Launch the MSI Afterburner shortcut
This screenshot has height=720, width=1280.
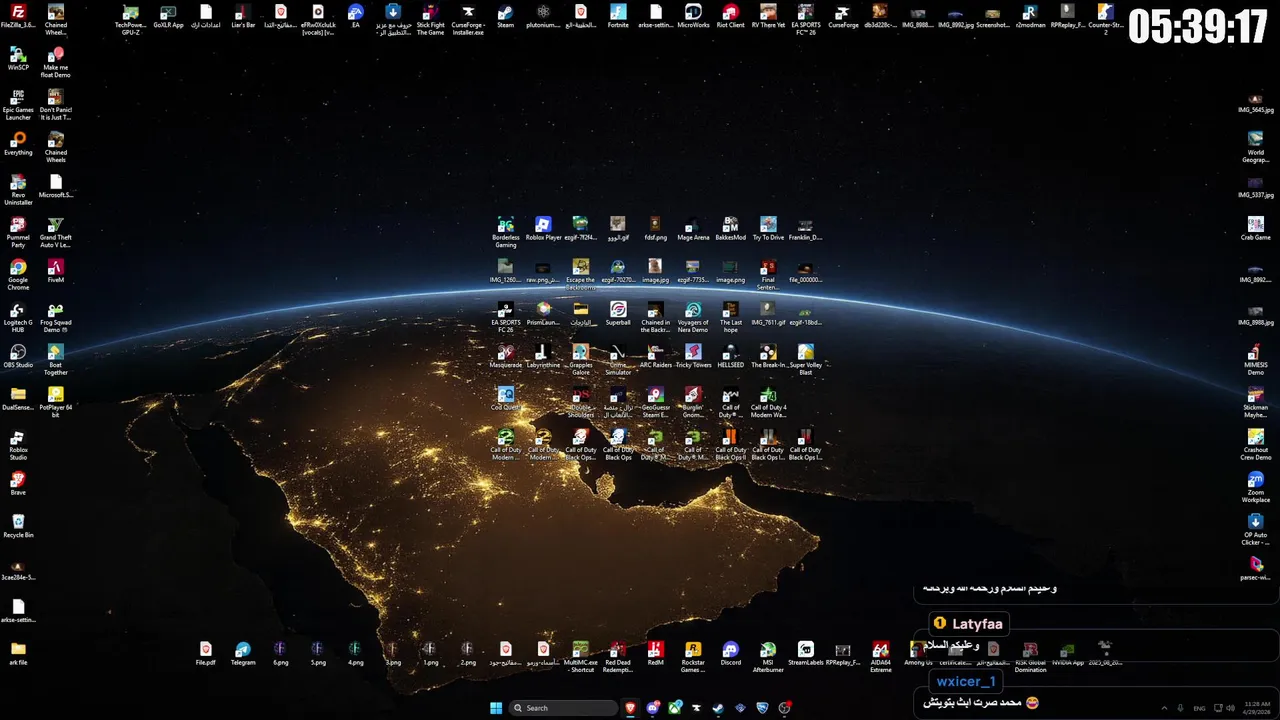[x=768, y=656]
